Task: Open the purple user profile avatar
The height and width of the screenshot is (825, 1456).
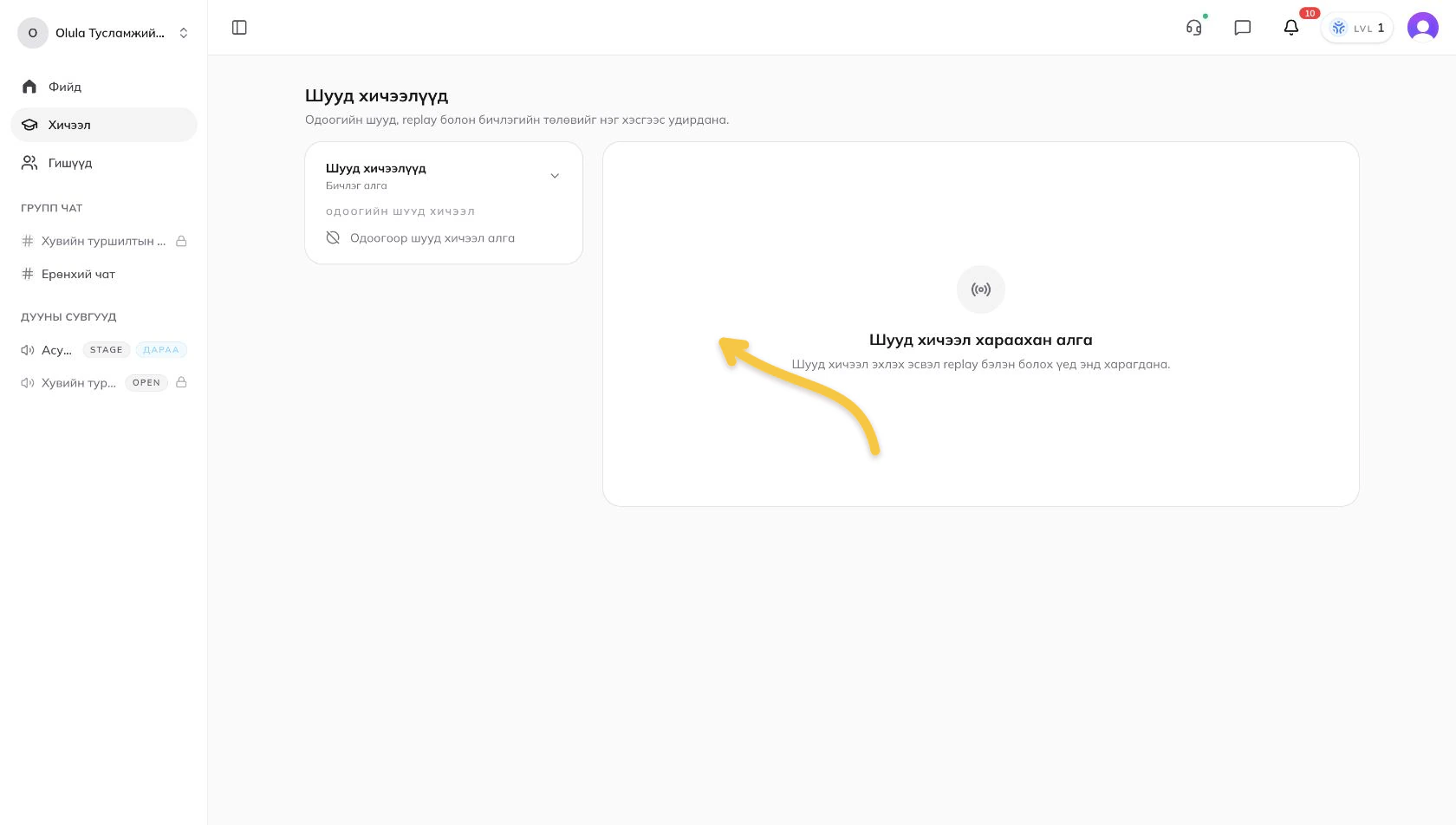Action: click(1423, 28)
